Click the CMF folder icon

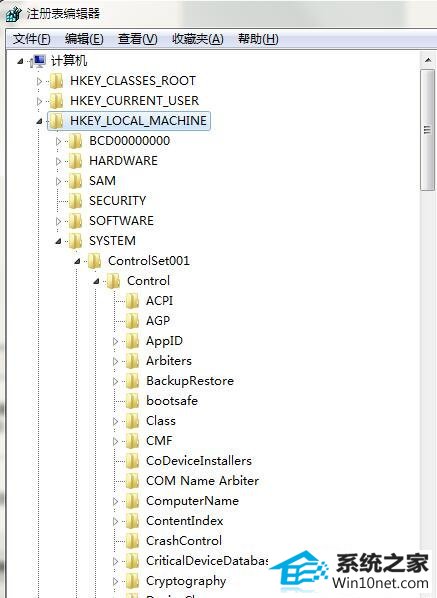coord(133,441)
